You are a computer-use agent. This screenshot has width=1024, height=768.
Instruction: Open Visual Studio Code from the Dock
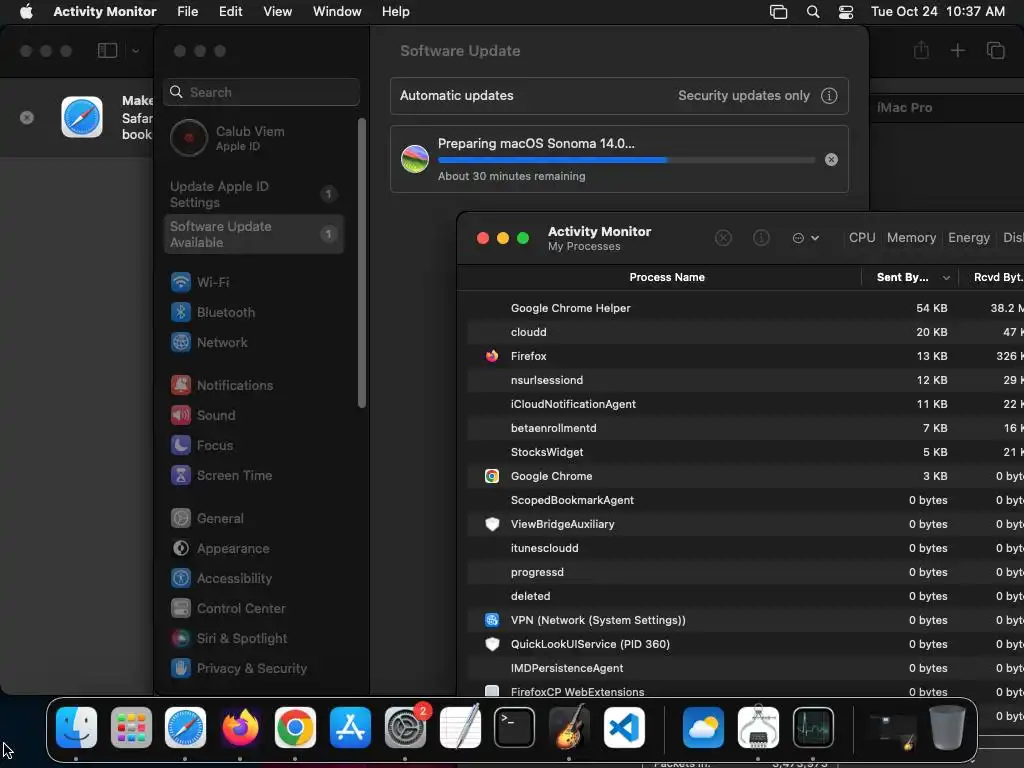coord(624,728)
